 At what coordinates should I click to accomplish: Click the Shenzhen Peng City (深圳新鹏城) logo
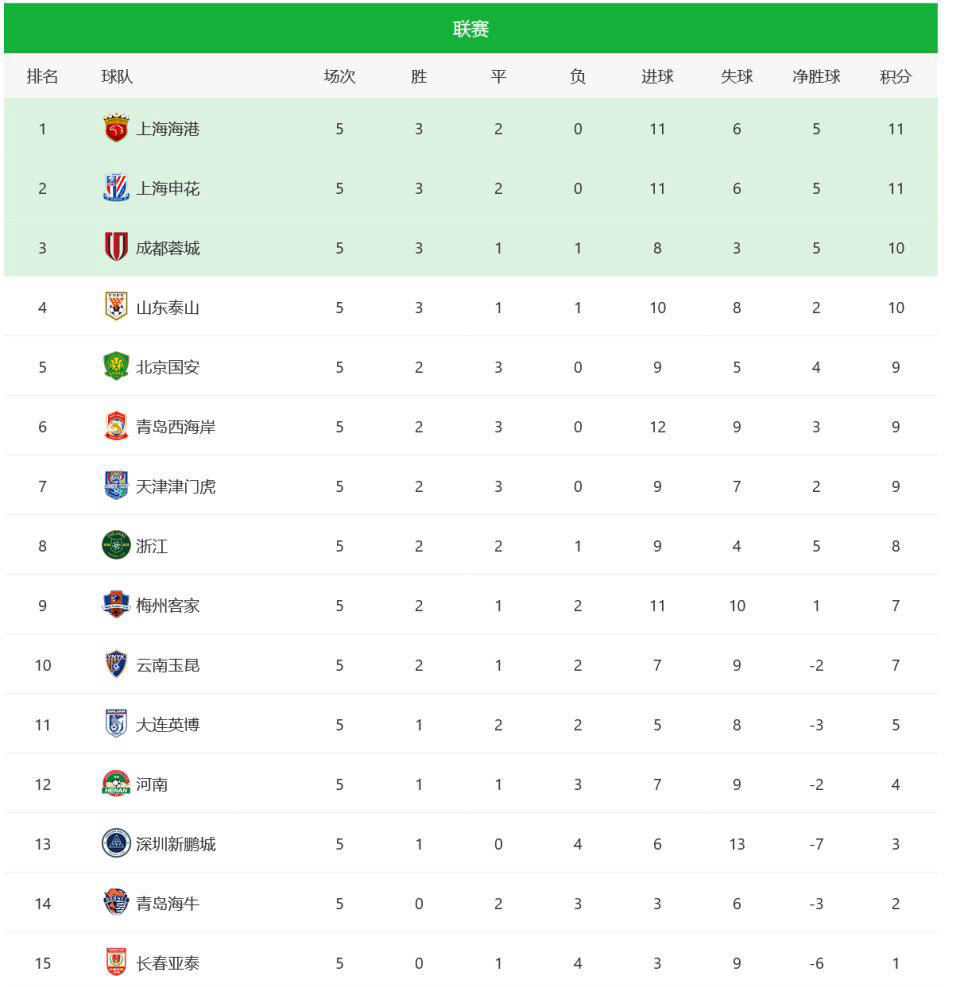(x=116, y=843)
